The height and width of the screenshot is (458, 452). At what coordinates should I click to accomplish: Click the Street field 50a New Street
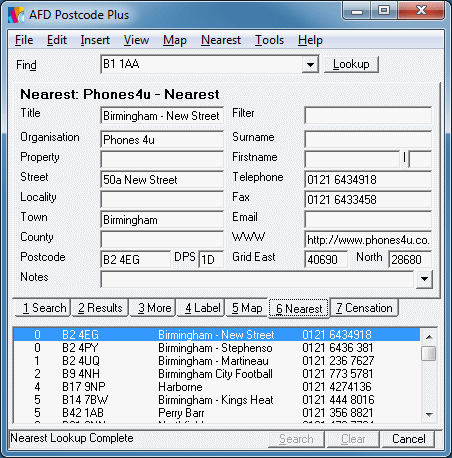click(x=162, y=180)
